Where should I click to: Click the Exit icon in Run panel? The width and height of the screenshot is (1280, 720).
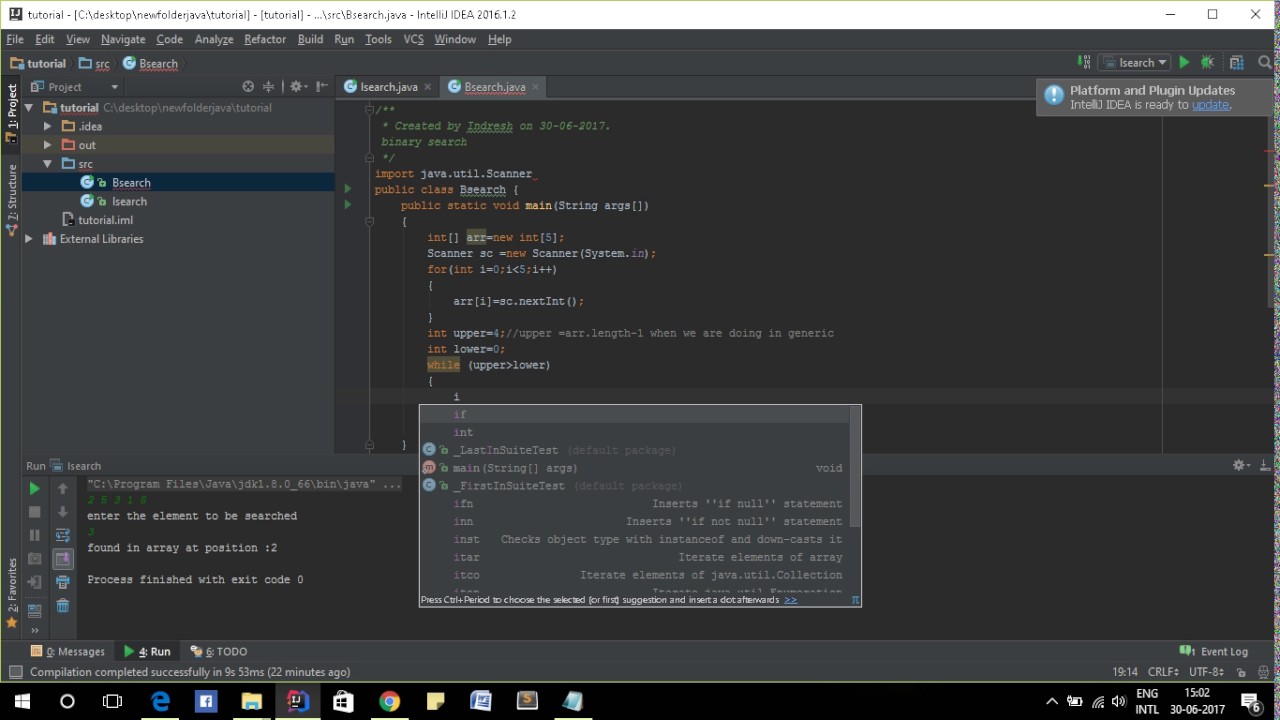click(x=34, y=582)
